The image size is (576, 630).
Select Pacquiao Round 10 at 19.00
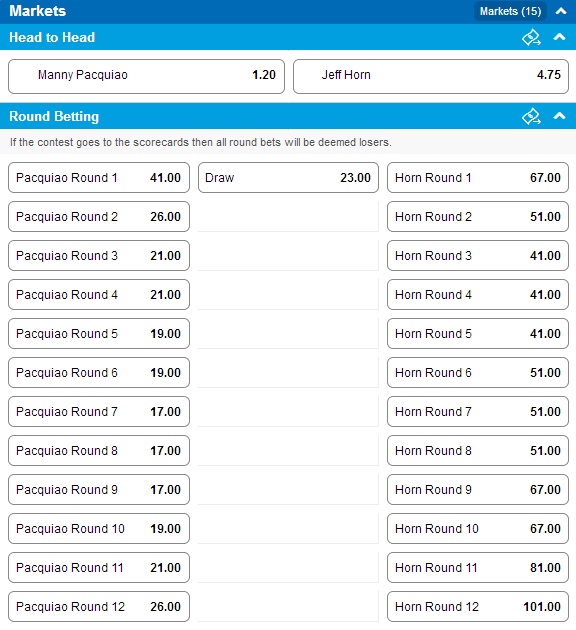[x=99, y=528]
